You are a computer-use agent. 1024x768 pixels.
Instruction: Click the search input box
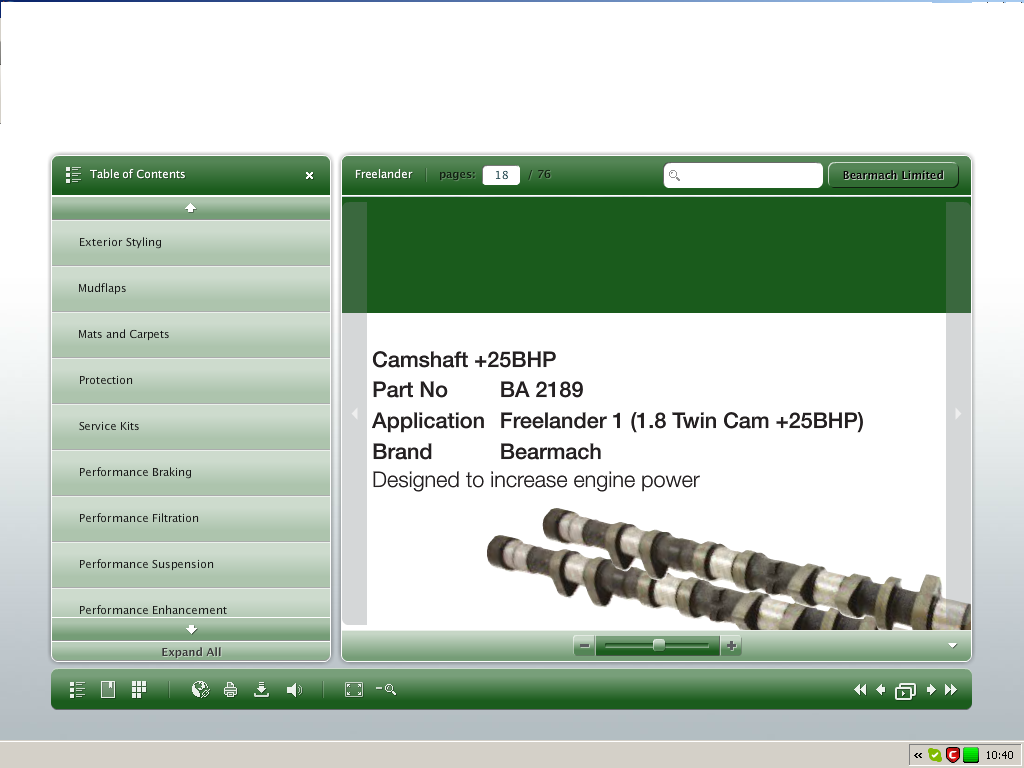(x=743, y=175)
